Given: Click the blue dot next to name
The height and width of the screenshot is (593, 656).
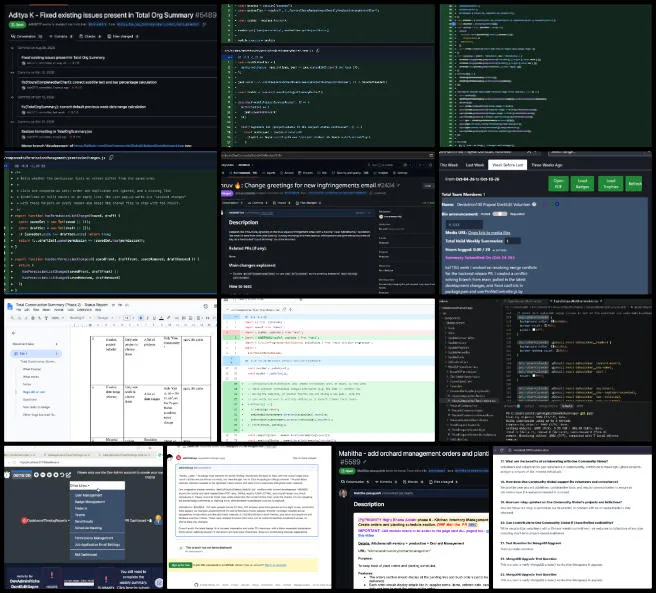Looking at the screenshot, I should (x=557, y=205).
